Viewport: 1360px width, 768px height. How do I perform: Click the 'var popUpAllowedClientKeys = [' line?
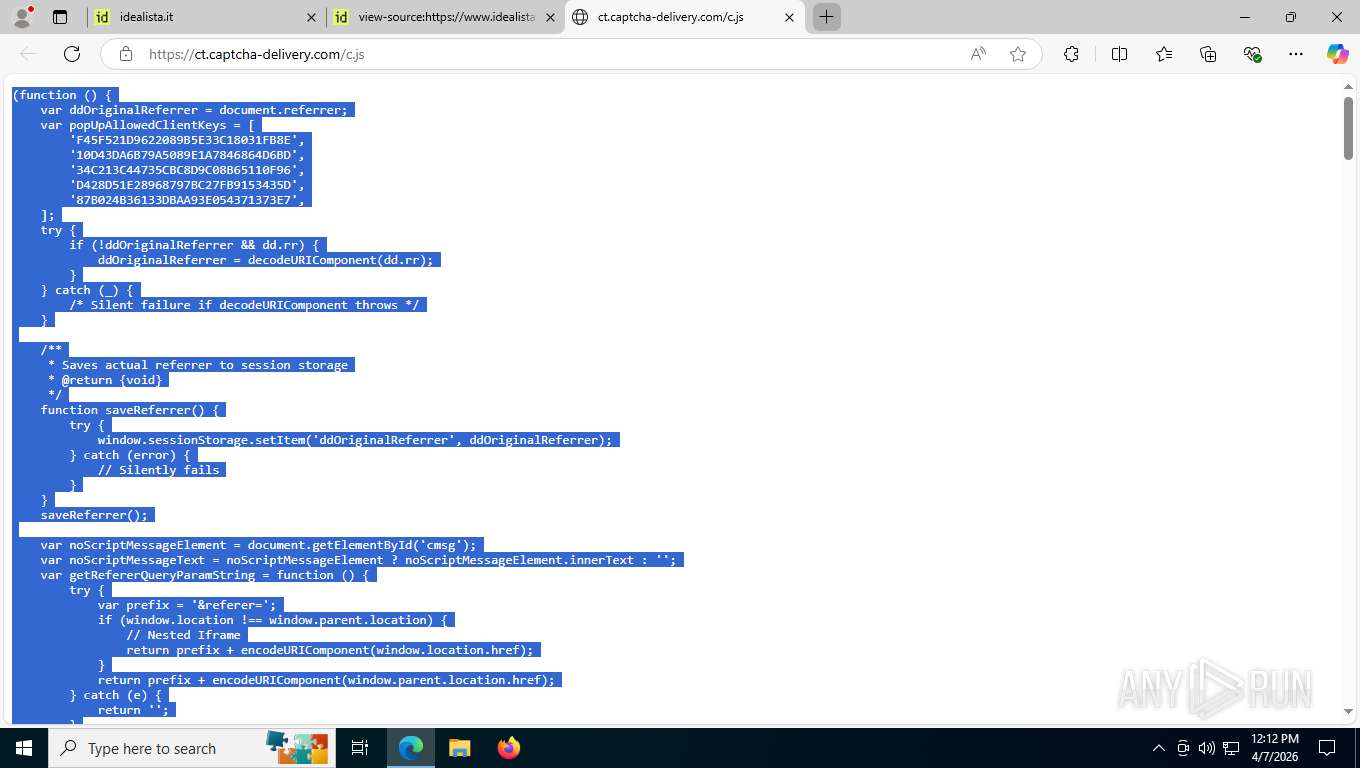tap(148, 125)
